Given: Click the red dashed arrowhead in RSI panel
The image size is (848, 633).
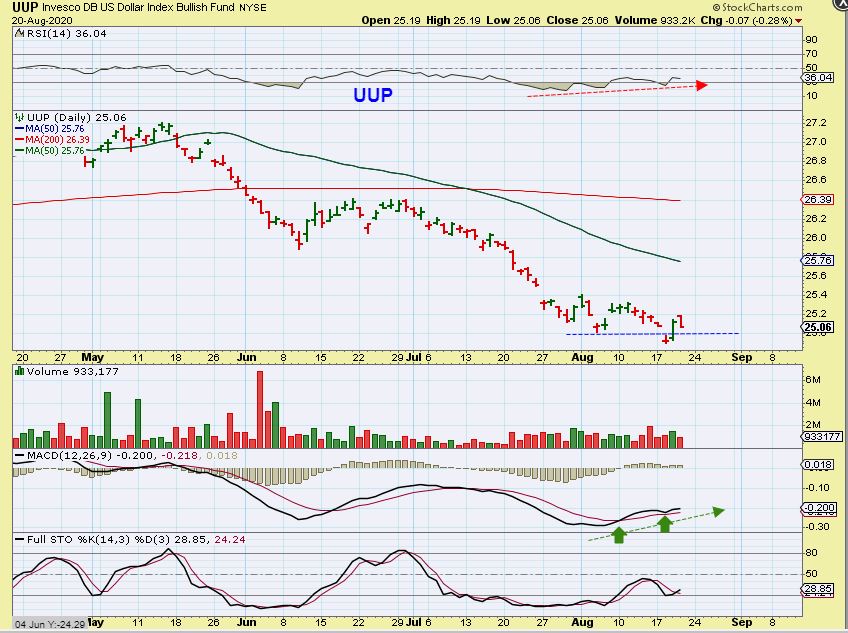Looking at the screenshot, I should point(702,85).
